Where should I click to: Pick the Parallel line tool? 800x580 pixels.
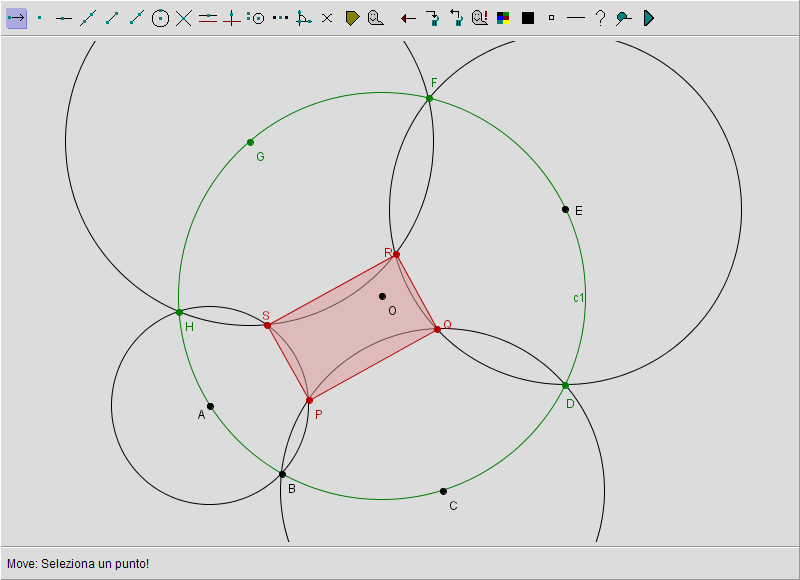[x=208, y=18]
